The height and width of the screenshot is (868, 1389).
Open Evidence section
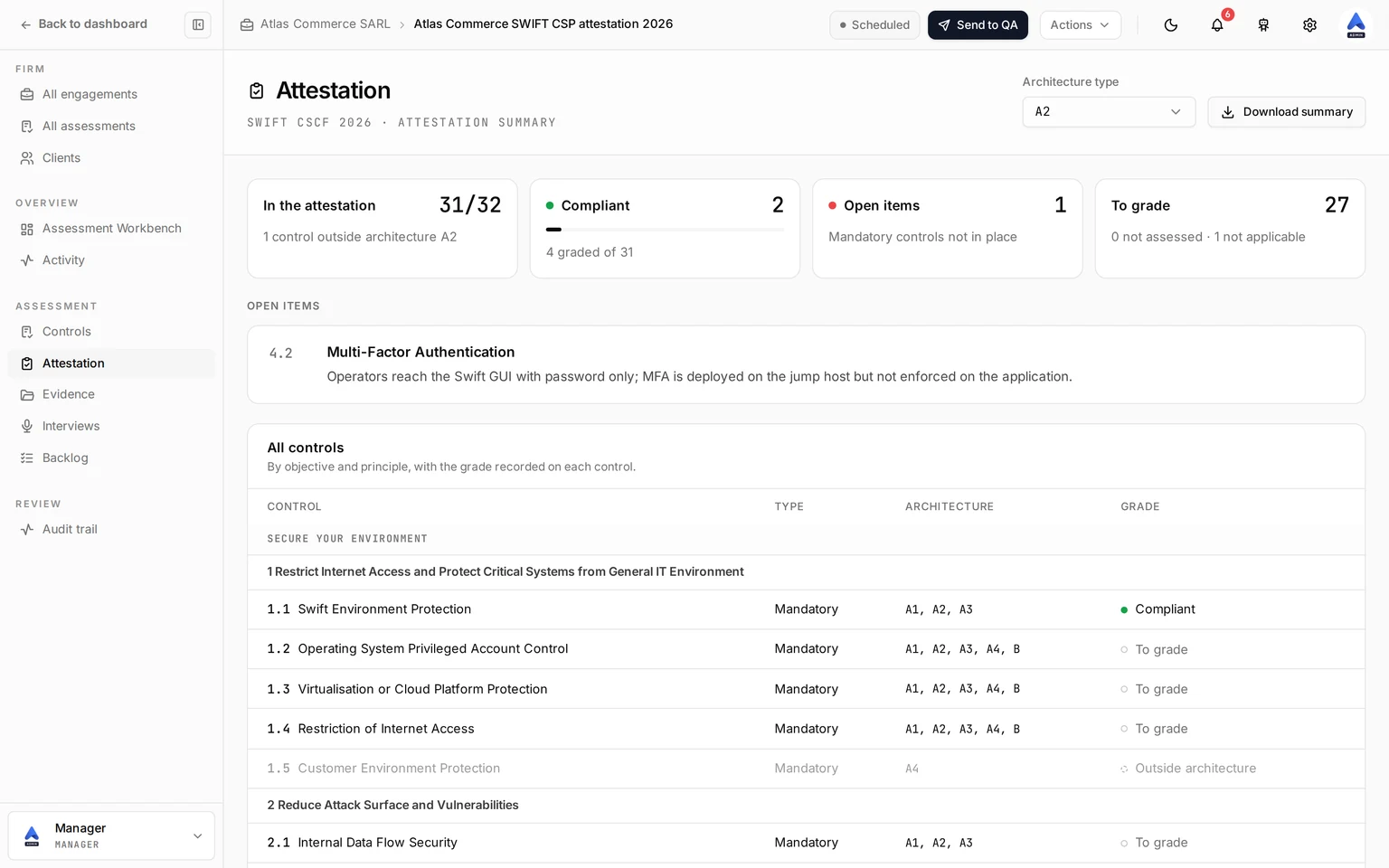pyautogui.click(x=111, y=394)
